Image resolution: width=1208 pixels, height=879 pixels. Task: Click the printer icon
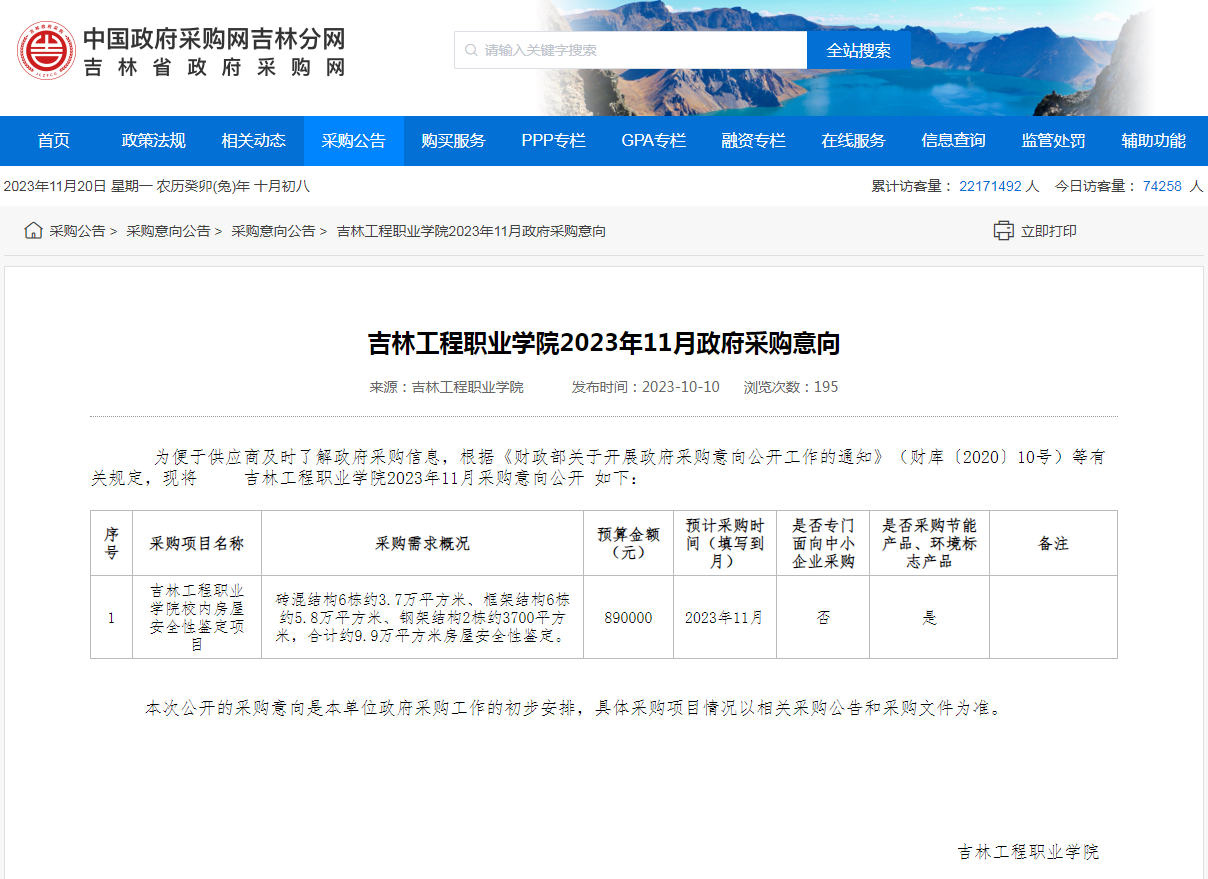(x=1003, y=230)
